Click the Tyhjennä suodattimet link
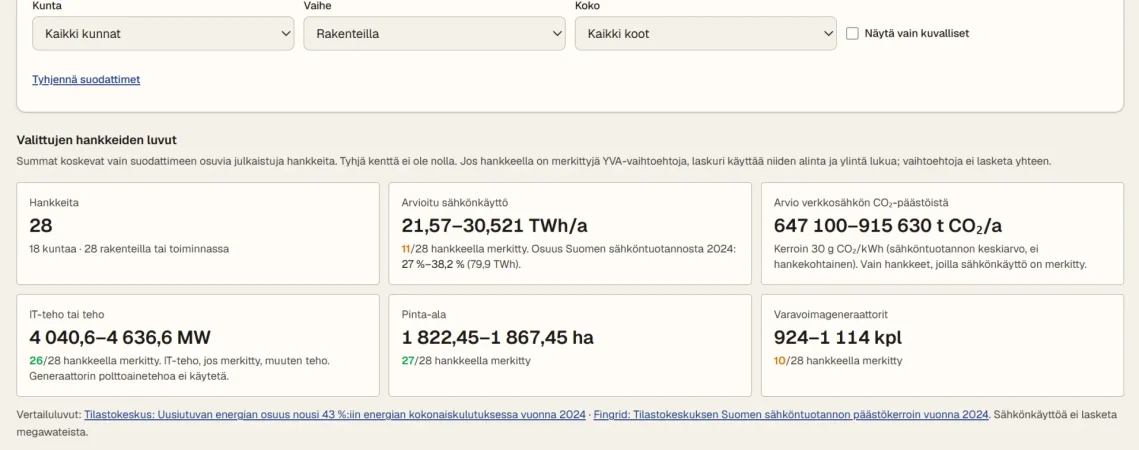 86,79
